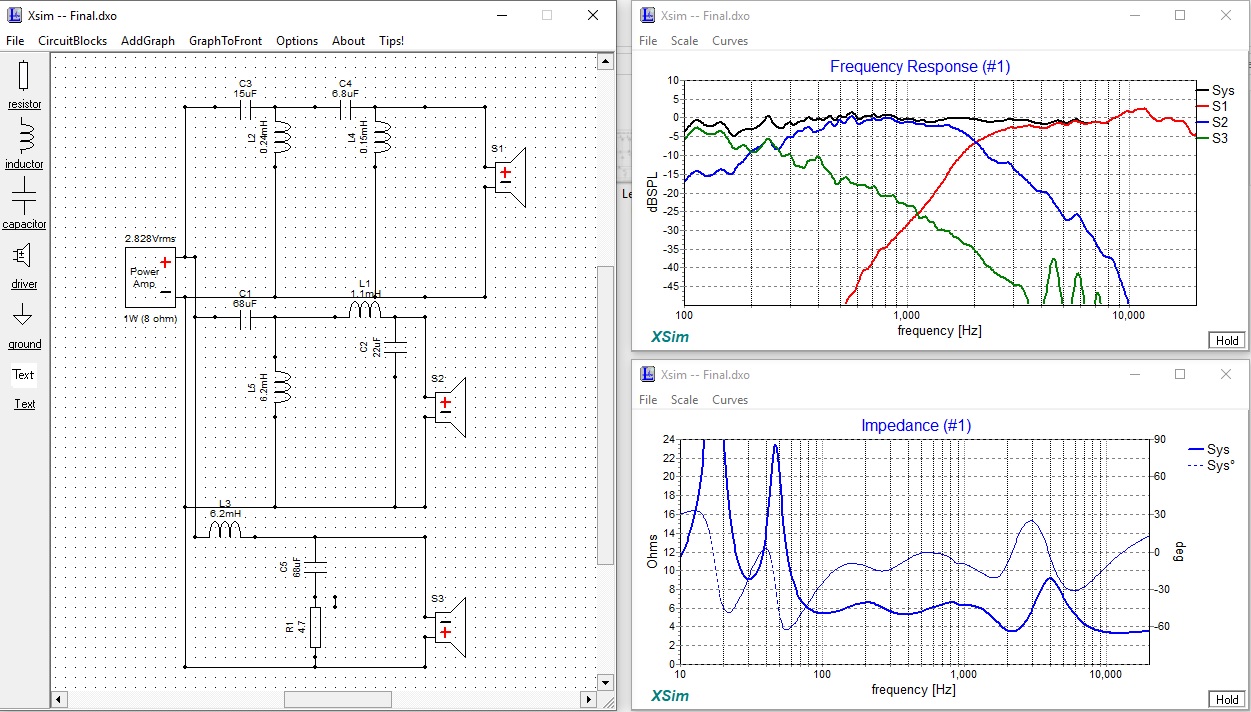Viewport: 1251px width, 712px height.
Task: Select the inductor coil icon in palette
Action: [24, 137]
